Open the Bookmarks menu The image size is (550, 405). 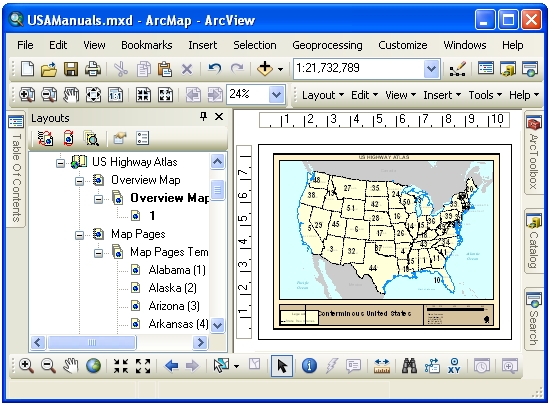pos(147,45)
